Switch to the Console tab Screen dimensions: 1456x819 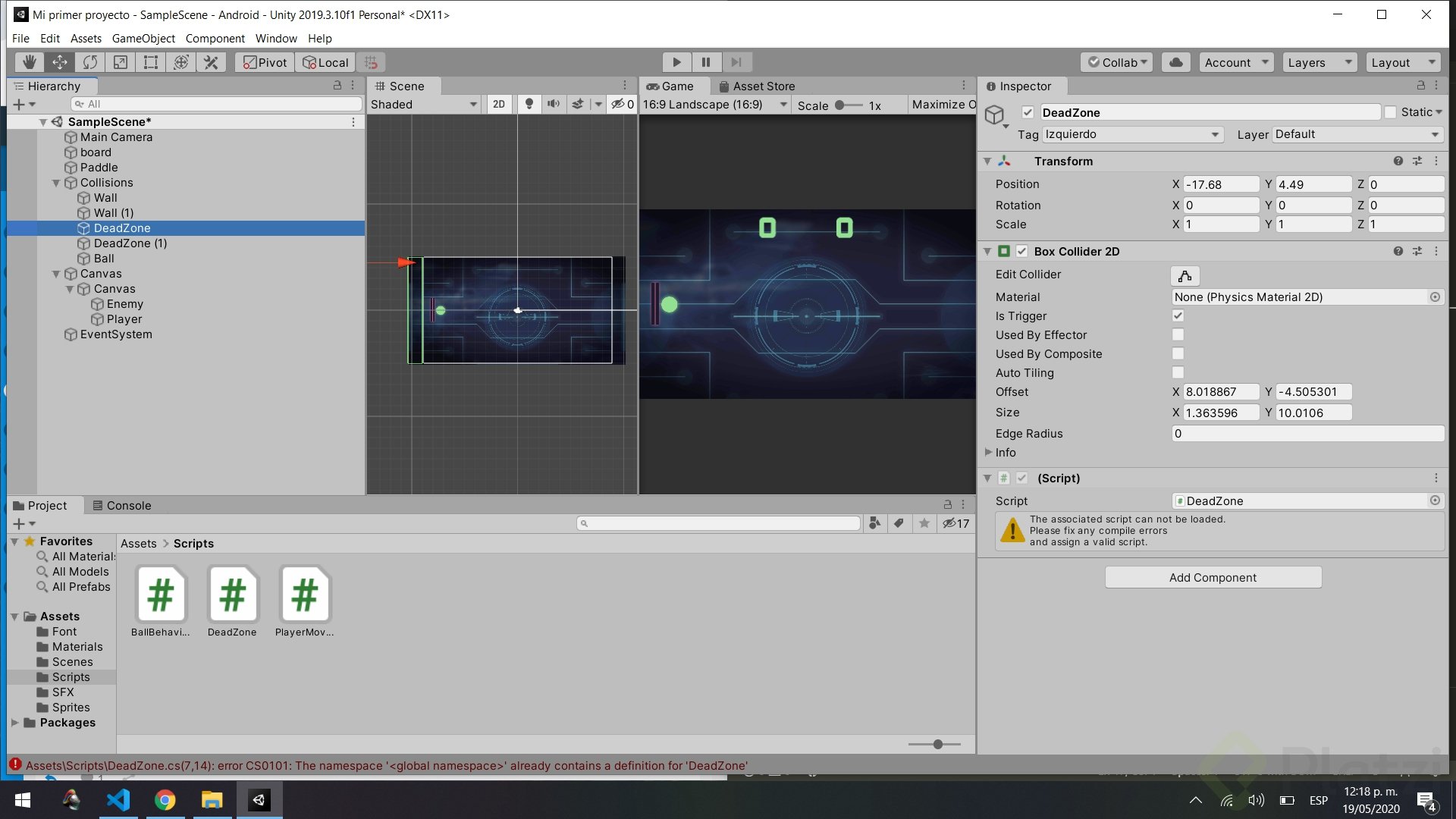coord(121,505)
